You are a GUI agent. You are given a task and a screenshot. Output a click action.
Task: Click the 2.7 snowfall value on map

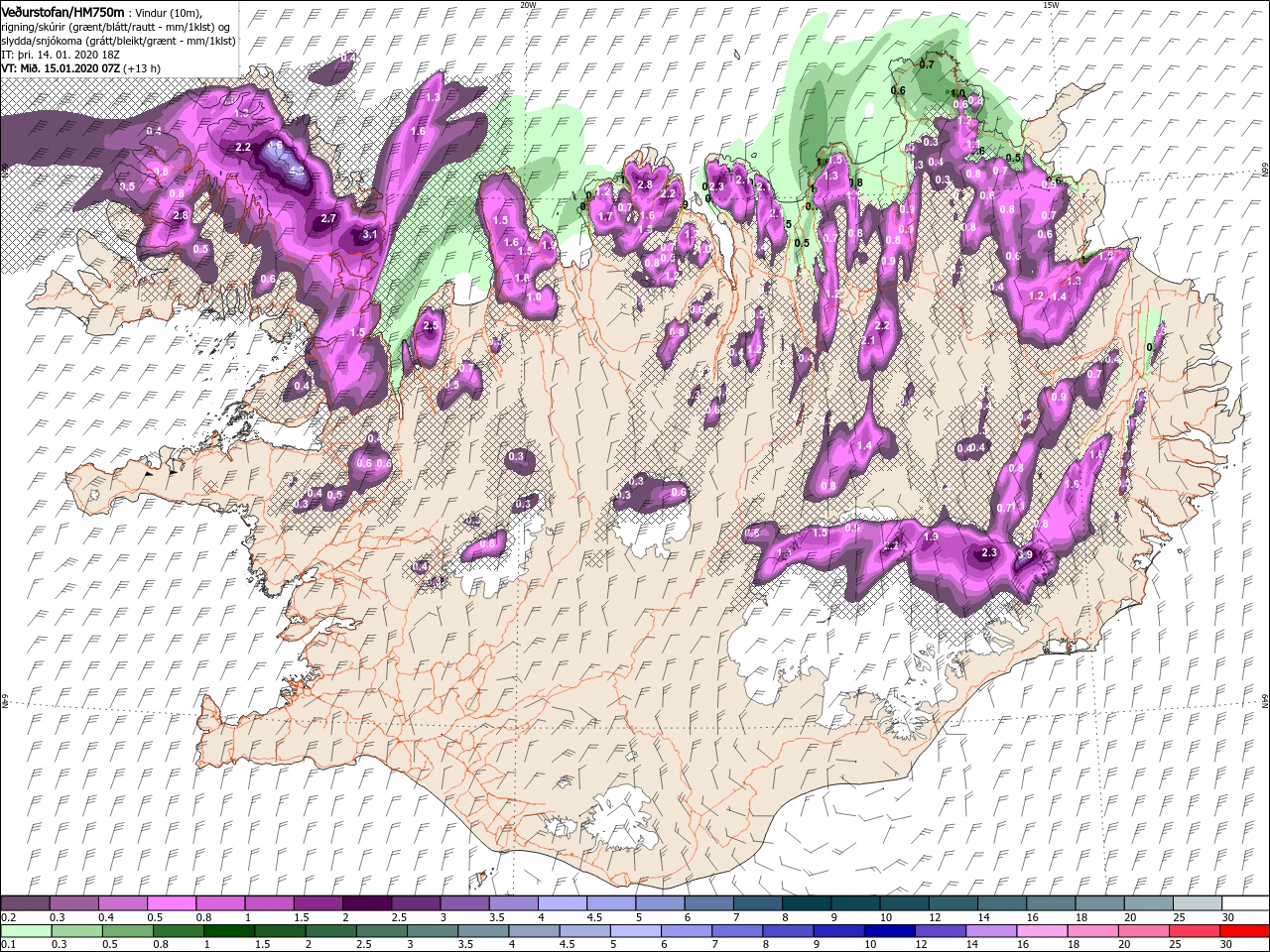tap(329, 218)
